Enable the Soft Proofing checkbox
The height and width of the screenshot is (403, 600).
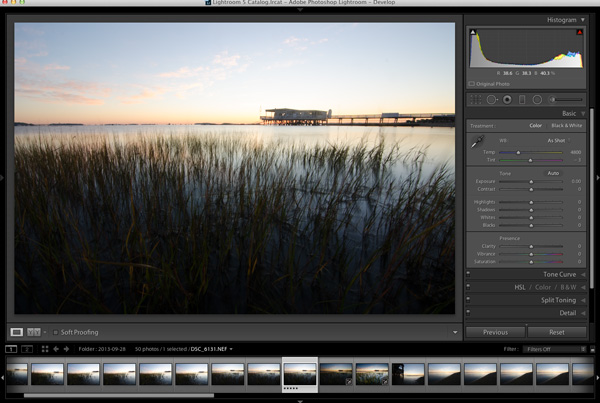55,332
